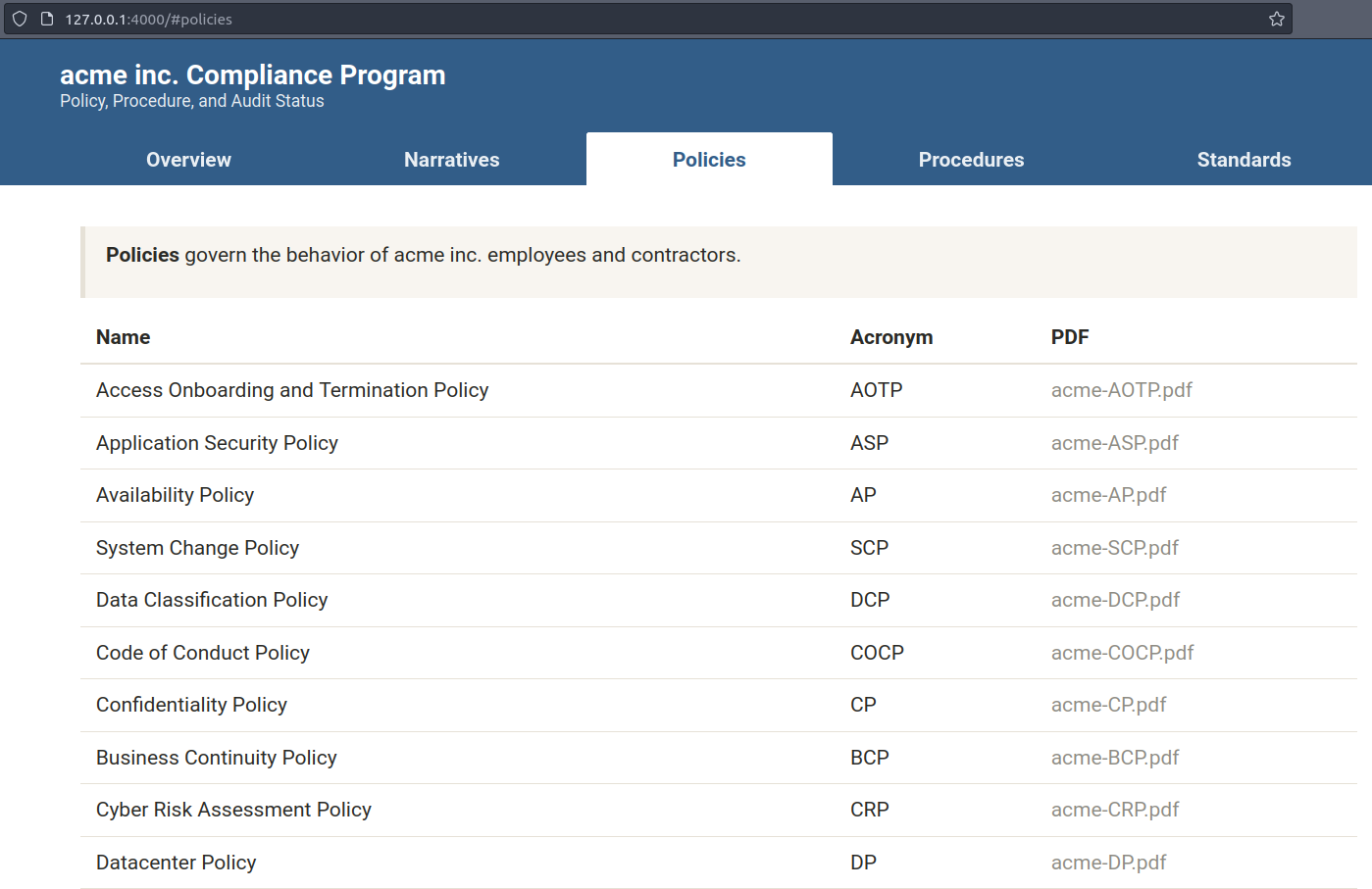
Task: Click the URL address field
Action: pyautogui.click(x=588, y=19)
